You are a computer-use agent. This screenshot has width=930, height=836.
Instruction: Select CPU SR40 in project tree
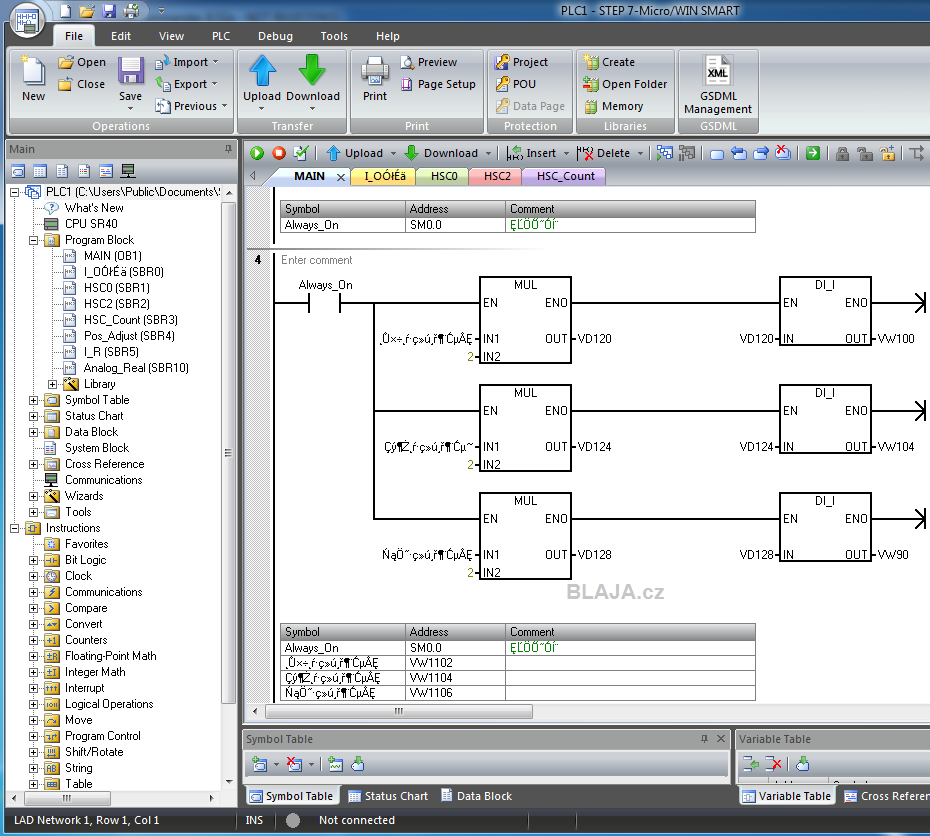click(x=91, y=224)
